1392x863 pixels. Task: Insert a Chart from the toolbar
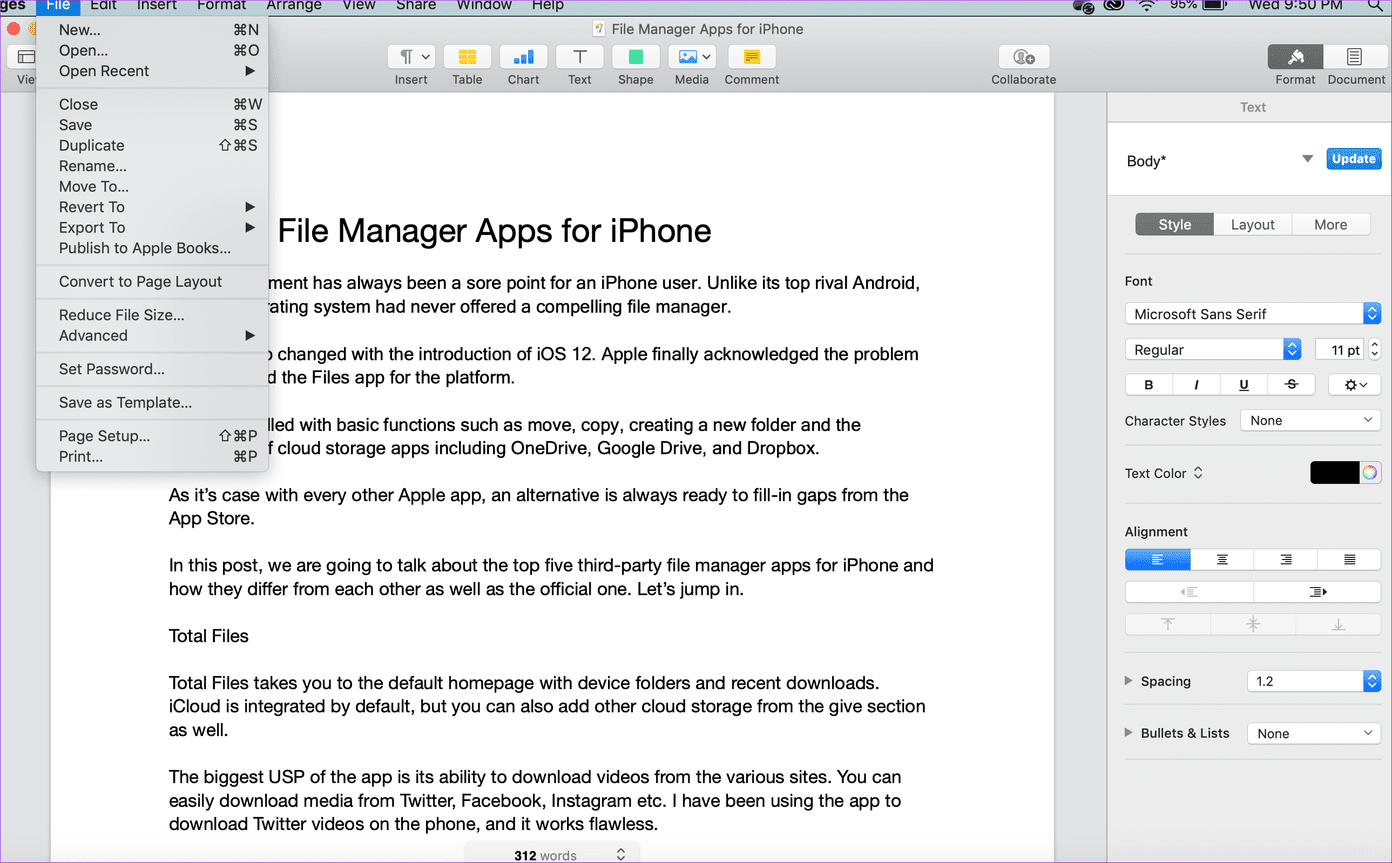pyautogui.click(x=523, y=57)
